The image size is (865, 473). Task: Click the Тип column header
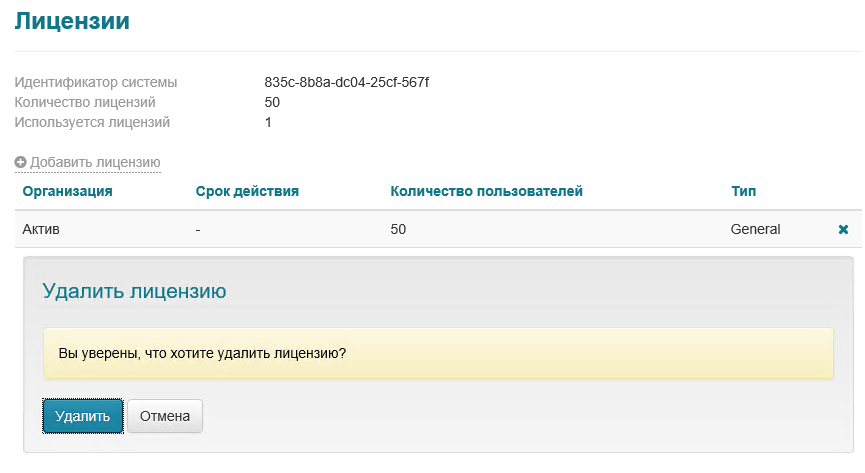(x=743, y=190)
